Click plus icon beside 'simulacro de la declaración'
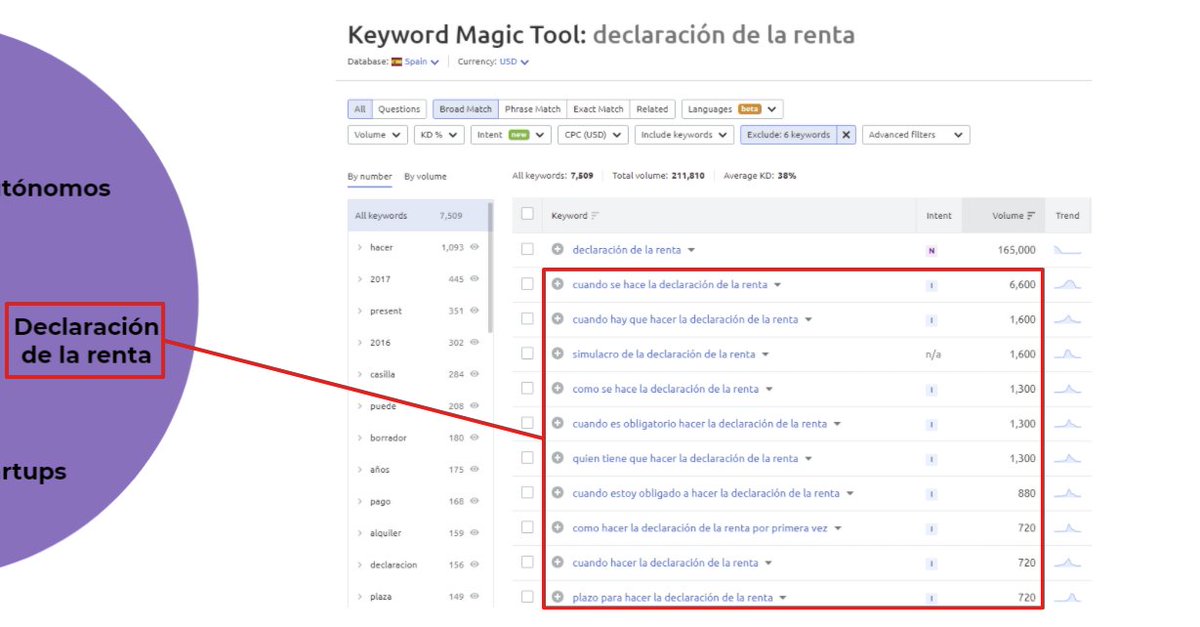Viewport: 1200px width, 627px height. pyautogui.click(x=557, y=354)
